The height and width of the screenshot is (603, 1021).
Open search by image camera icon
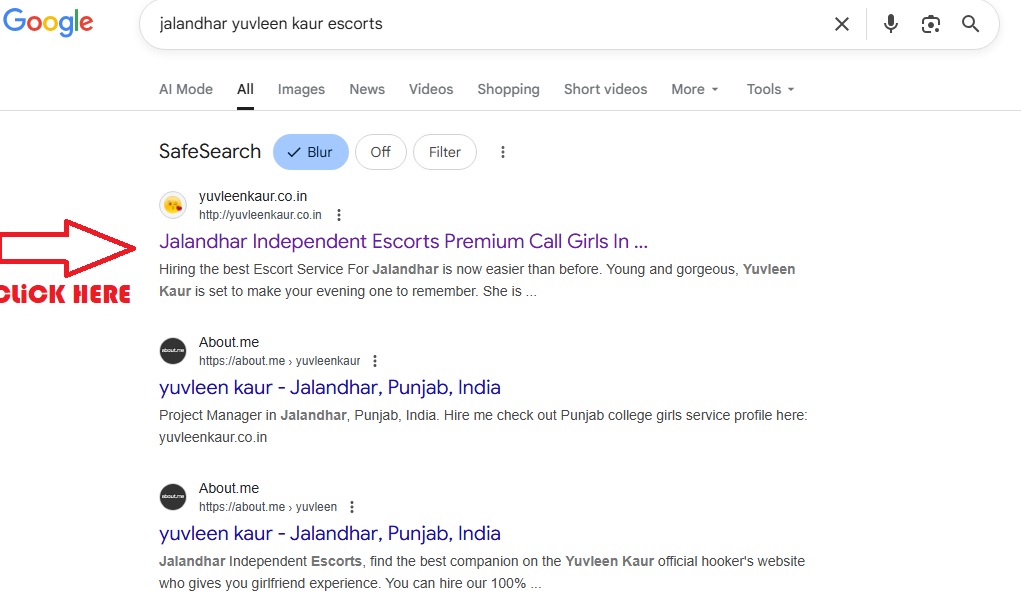[931, 24]
